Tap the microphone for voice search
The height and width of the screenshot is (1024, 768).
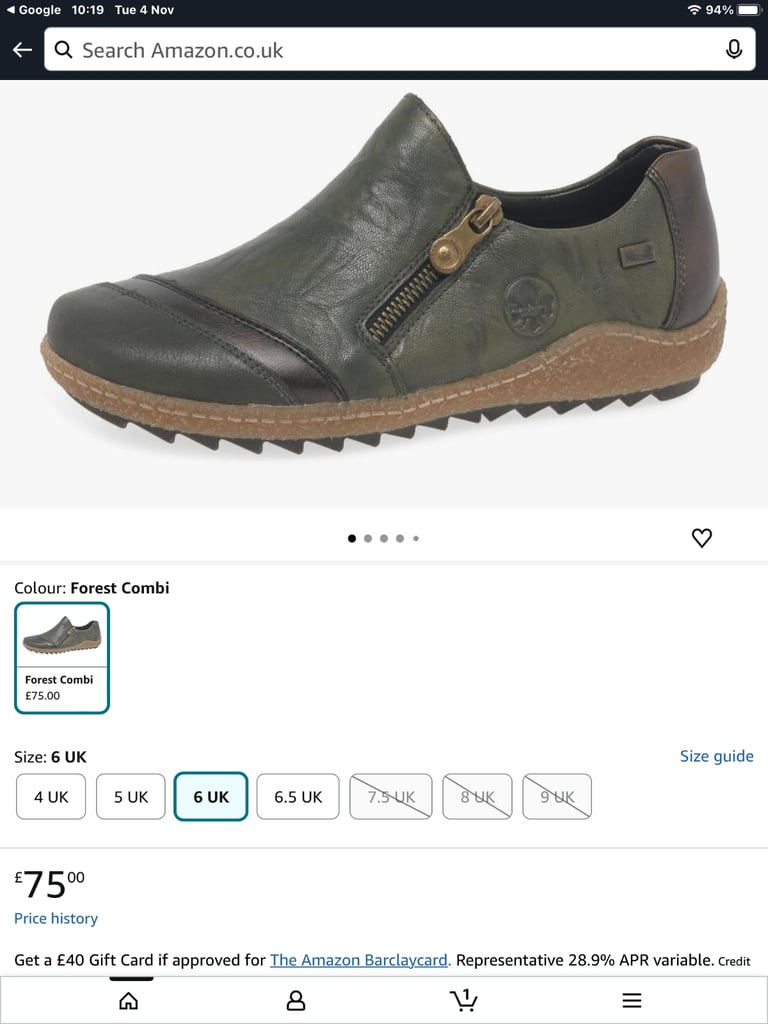tap(735, 48)
